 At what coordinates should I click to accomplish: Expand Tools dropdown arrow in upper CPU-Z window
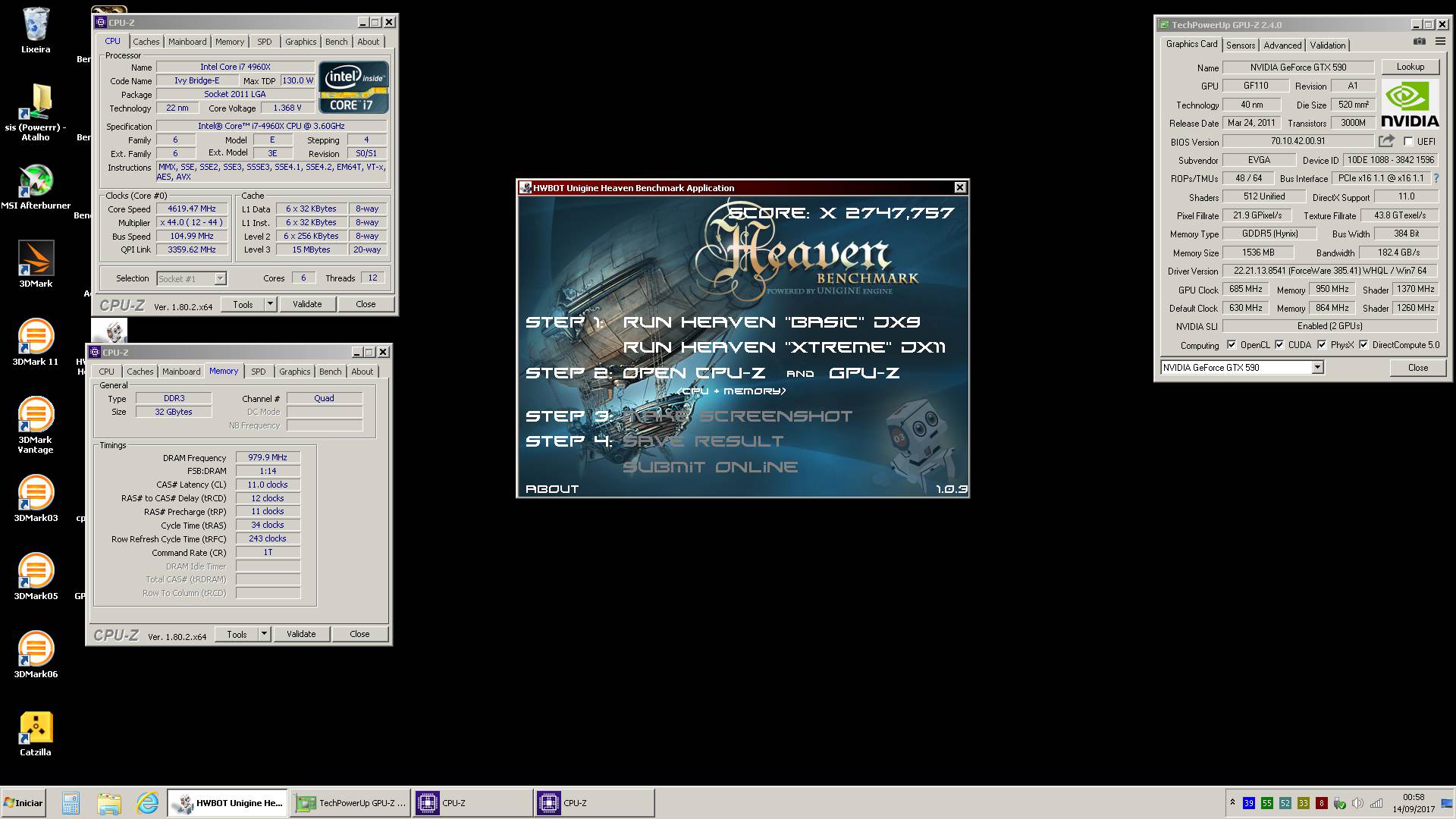coord(270,304)
